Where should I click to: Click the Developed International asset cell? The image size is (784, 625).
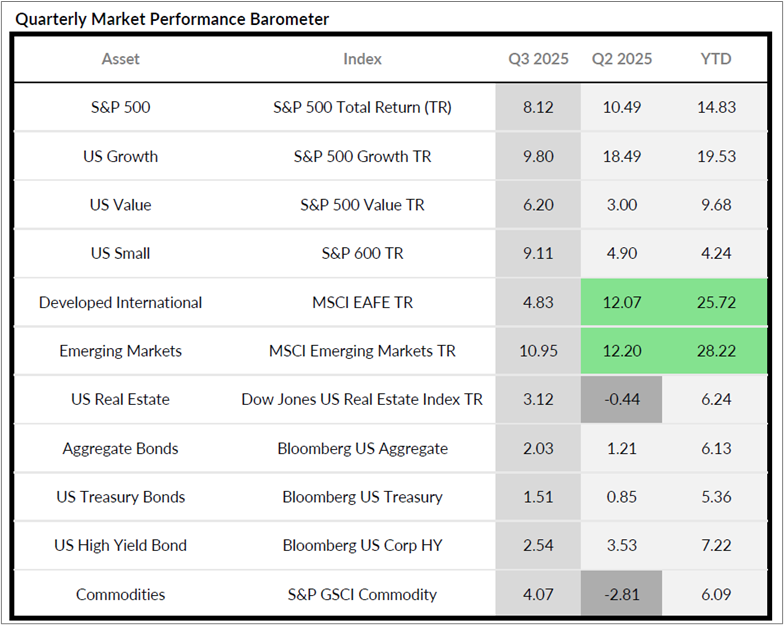coord(121,302)
